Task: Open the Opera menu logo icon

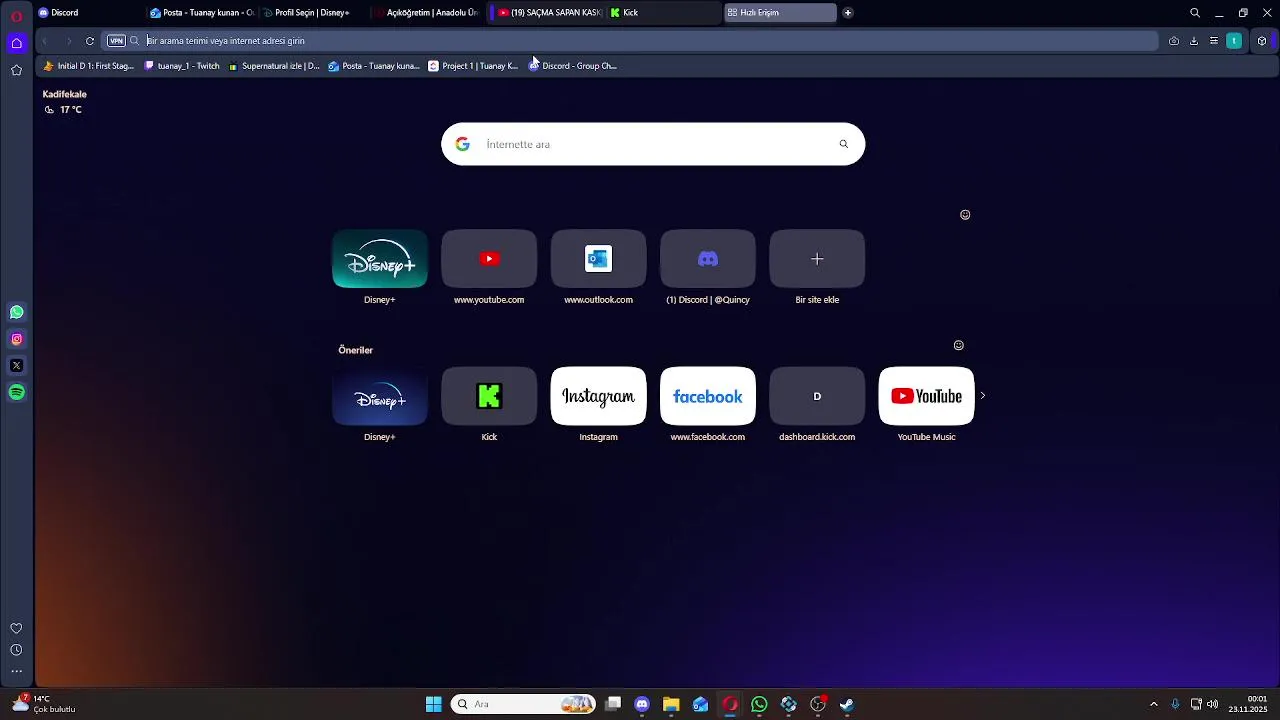Action: pos(16,16)
